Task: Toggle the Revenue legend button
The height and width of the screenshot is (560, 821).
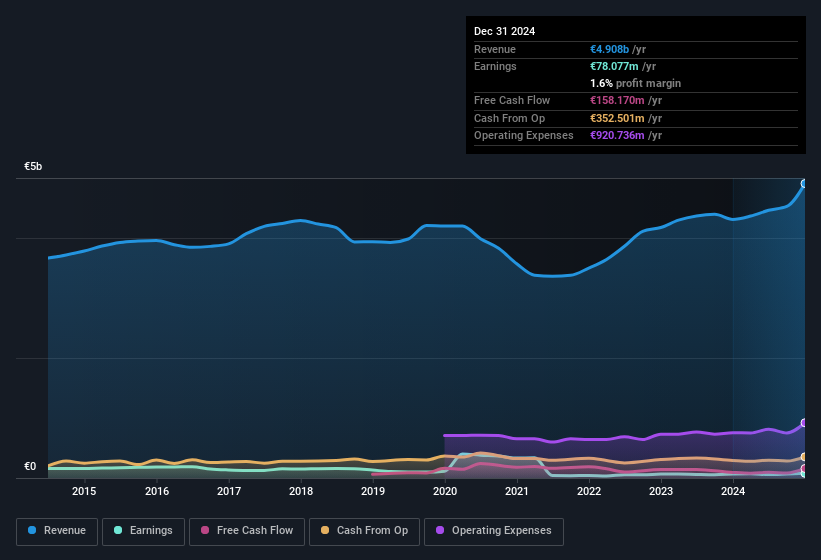Action: click(57, 531)
